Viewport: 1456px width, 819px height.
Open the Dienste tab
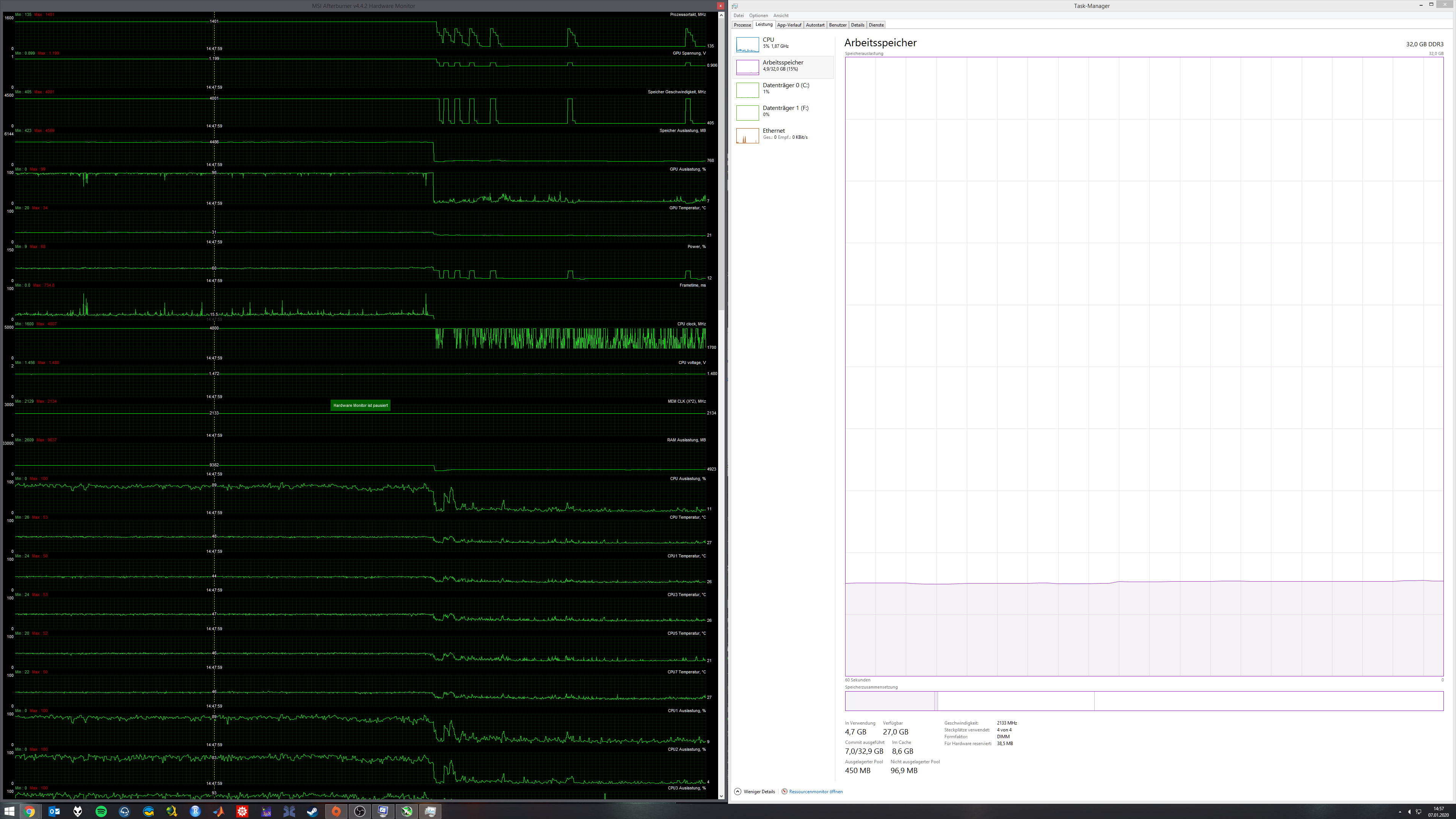pos(876,25)
